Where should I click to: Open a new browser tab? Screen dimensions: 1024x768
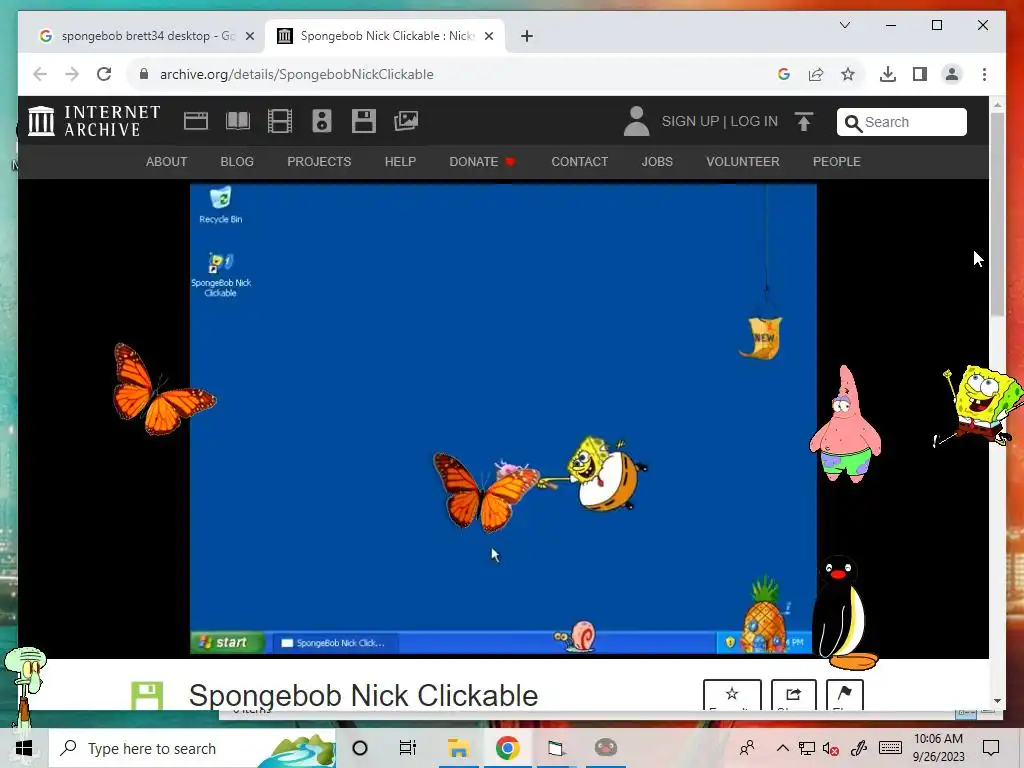pyautogui.click(x=527, y=36)
